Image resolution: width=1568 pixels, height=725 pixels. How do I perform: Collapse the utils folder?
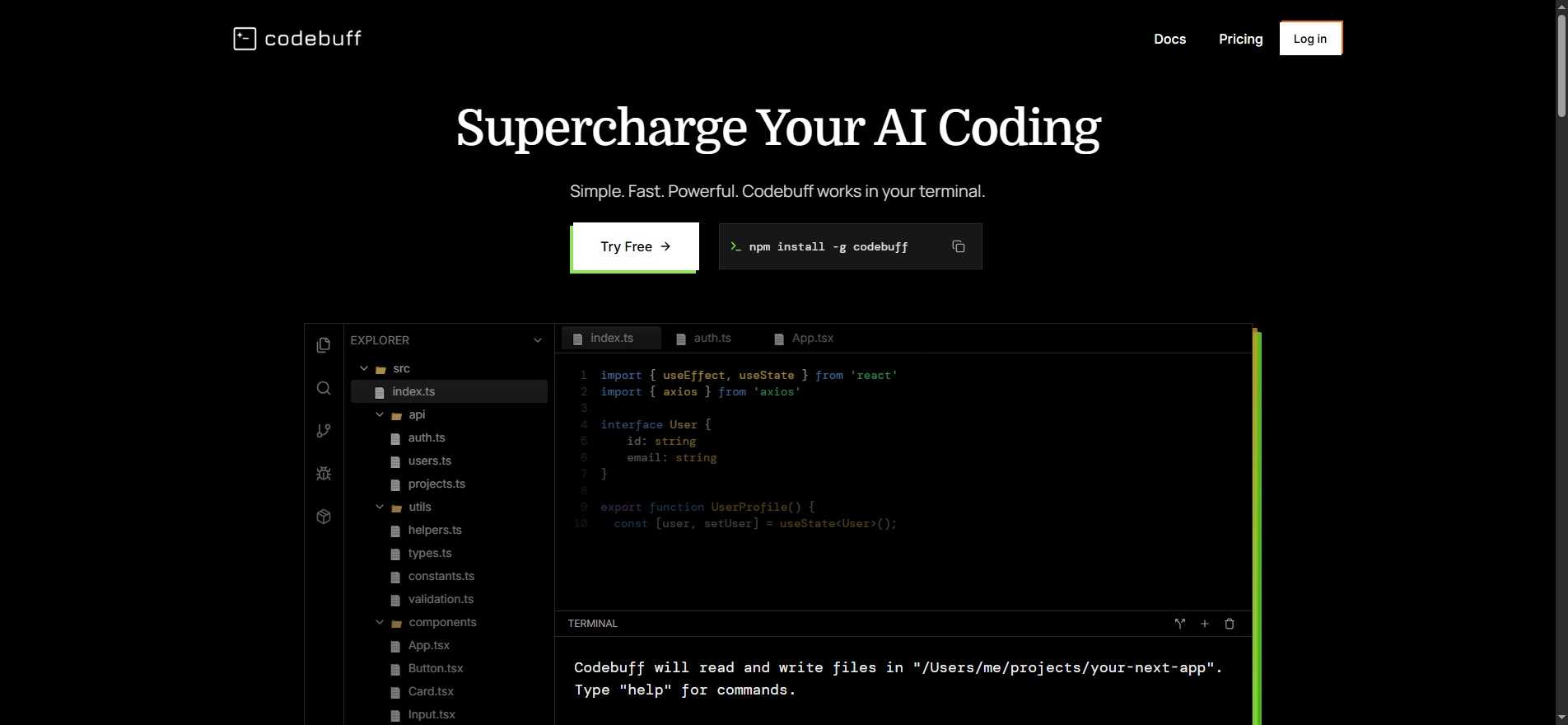pyautogui.click(x=380, y=507)
